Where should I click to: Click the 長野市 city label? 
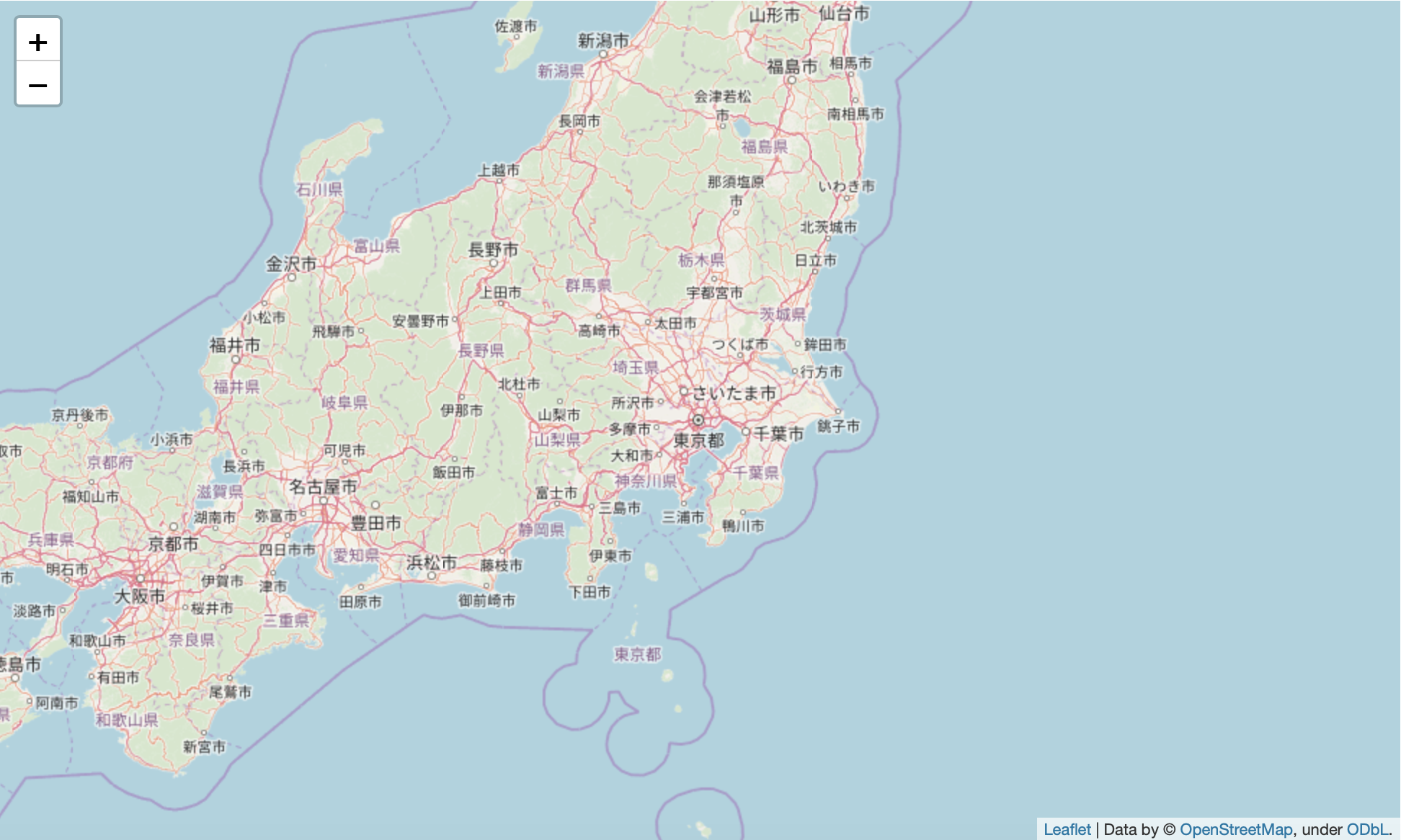point(493,250)
